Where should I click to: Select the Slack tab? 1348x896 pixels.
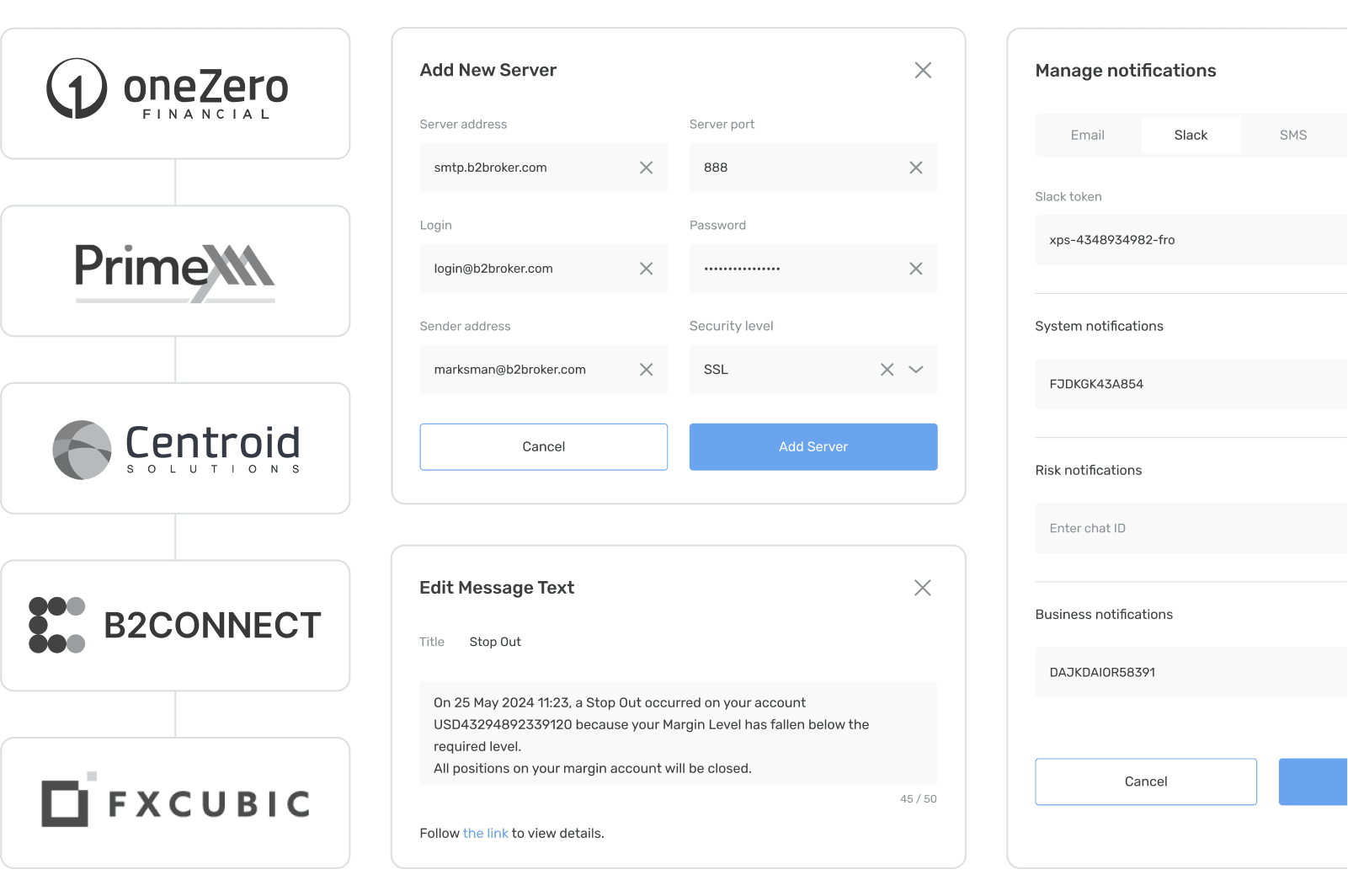(x=1191, y=135)
